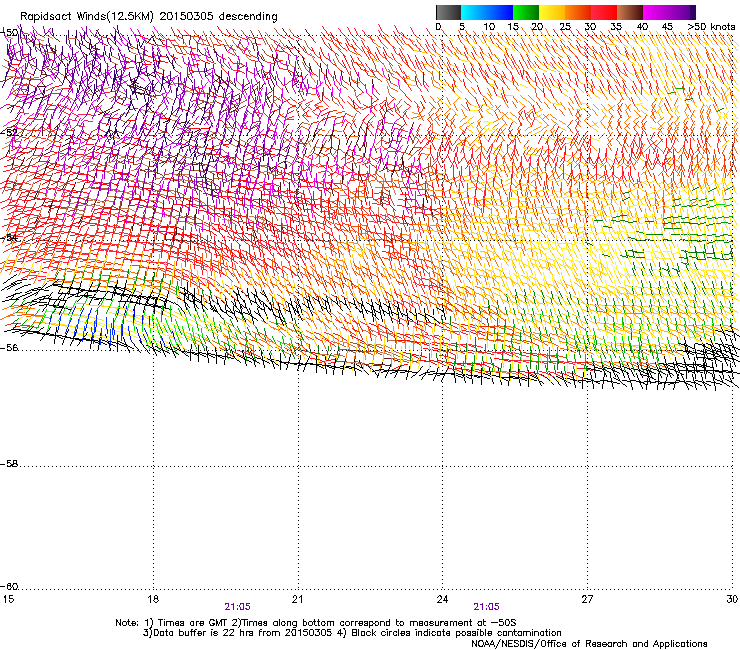740x650 pixels.
Task: Click the '35' legend scale label
Action: click(x=616, y=27)
